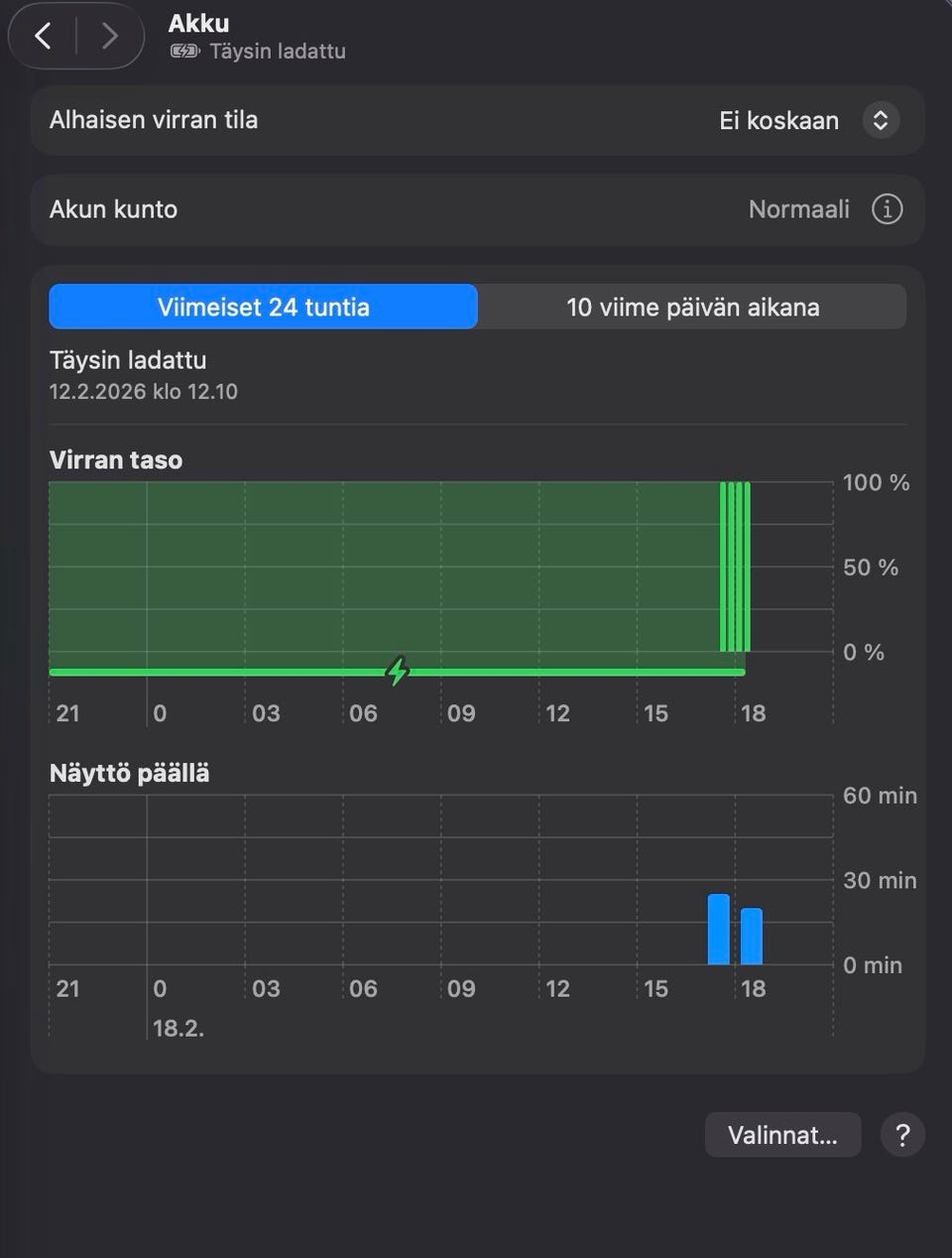Select Viimeiset 24 tuntia tab
952x1258 pixels.
coord(264,308)
